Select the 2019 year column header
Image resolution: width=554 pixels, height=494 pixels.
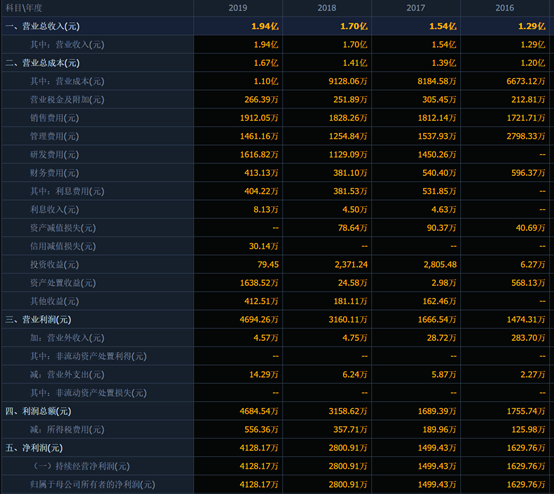click(x=238, y=8)
